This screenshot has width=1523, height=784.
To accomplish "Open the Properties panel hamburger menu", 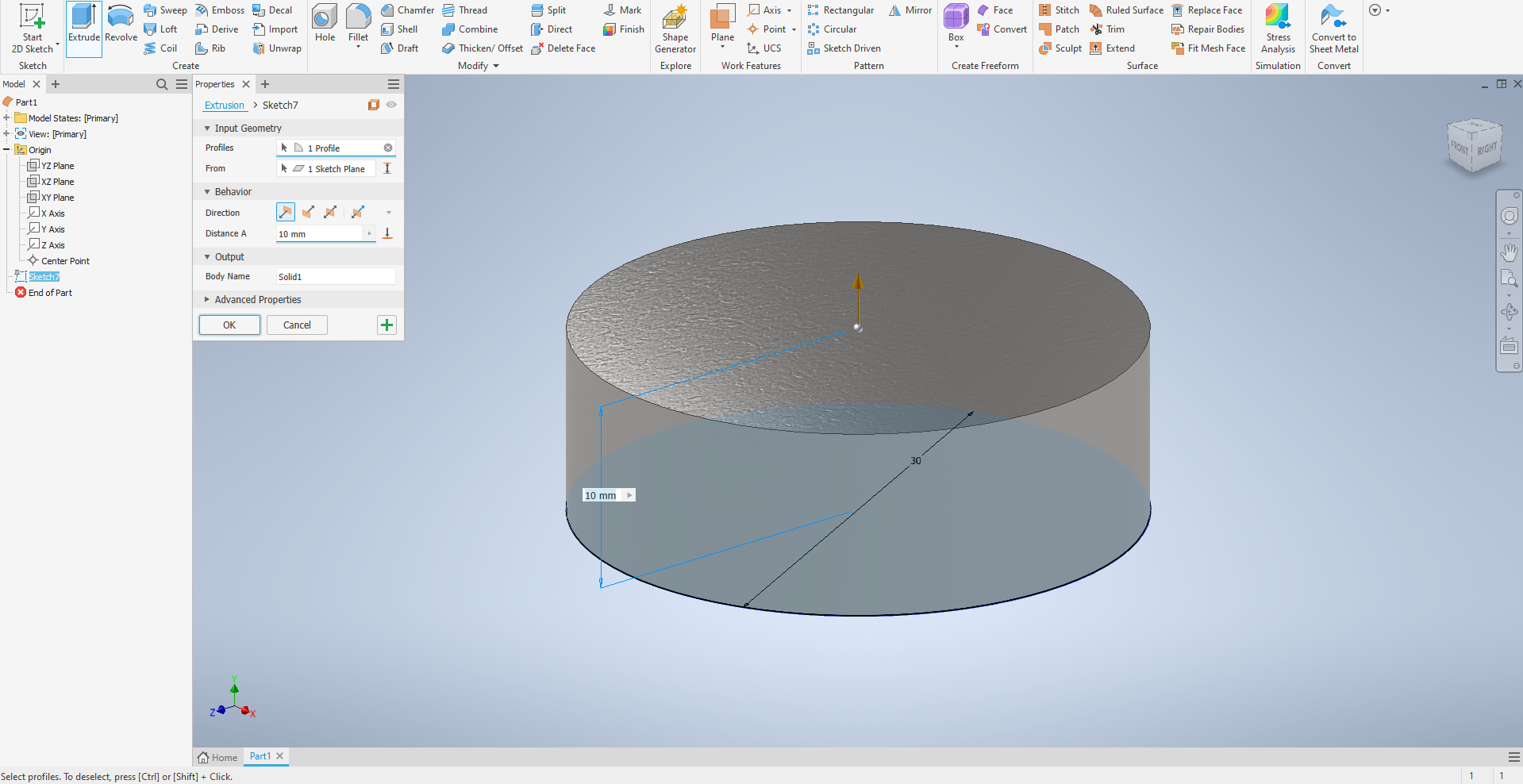I will pos(394,84).
